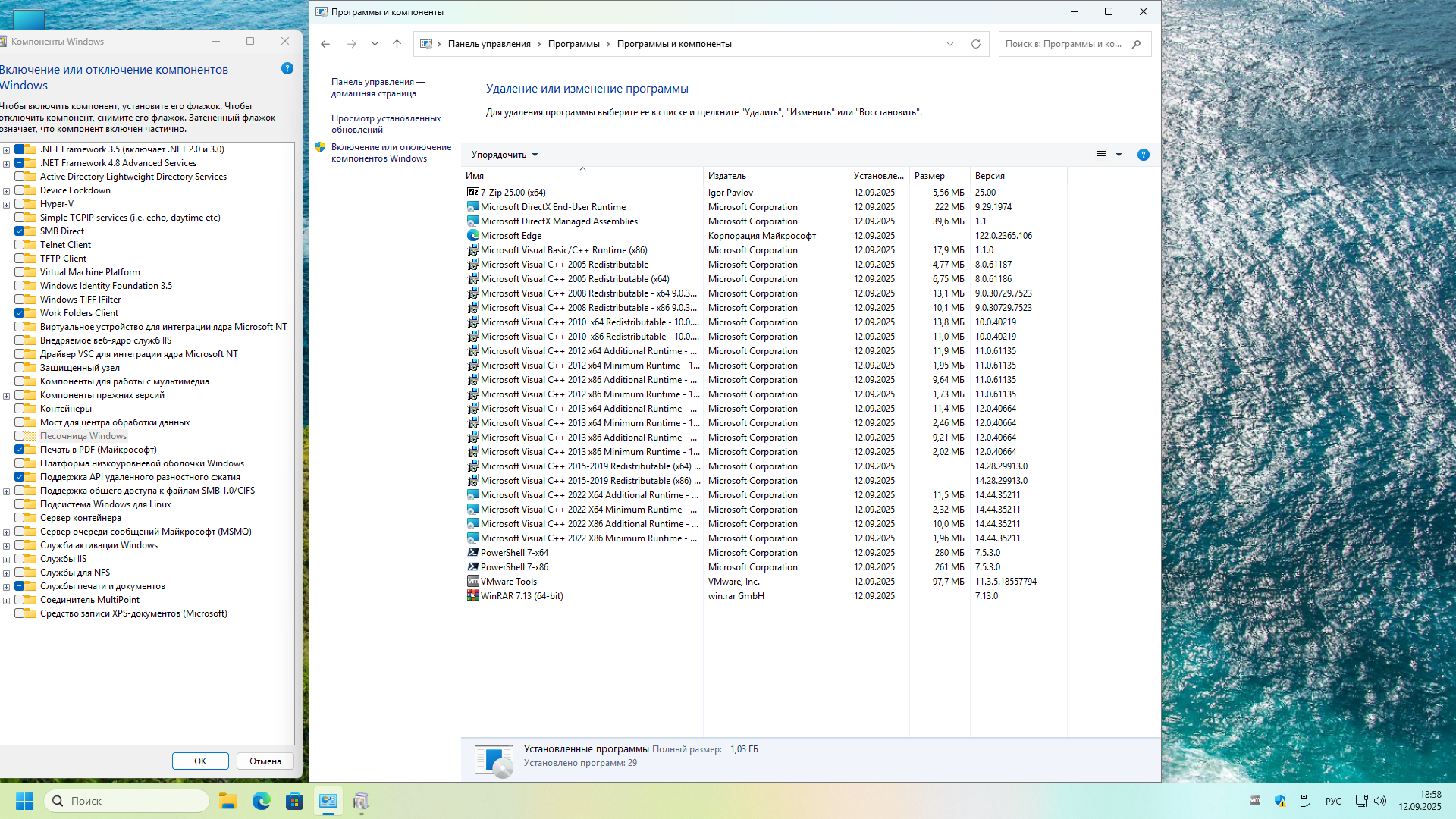Check the Virtual Machine Platform box
The width and height of the screenshot is (1456, 819).
pyautogui.click(x=19, y=272)
